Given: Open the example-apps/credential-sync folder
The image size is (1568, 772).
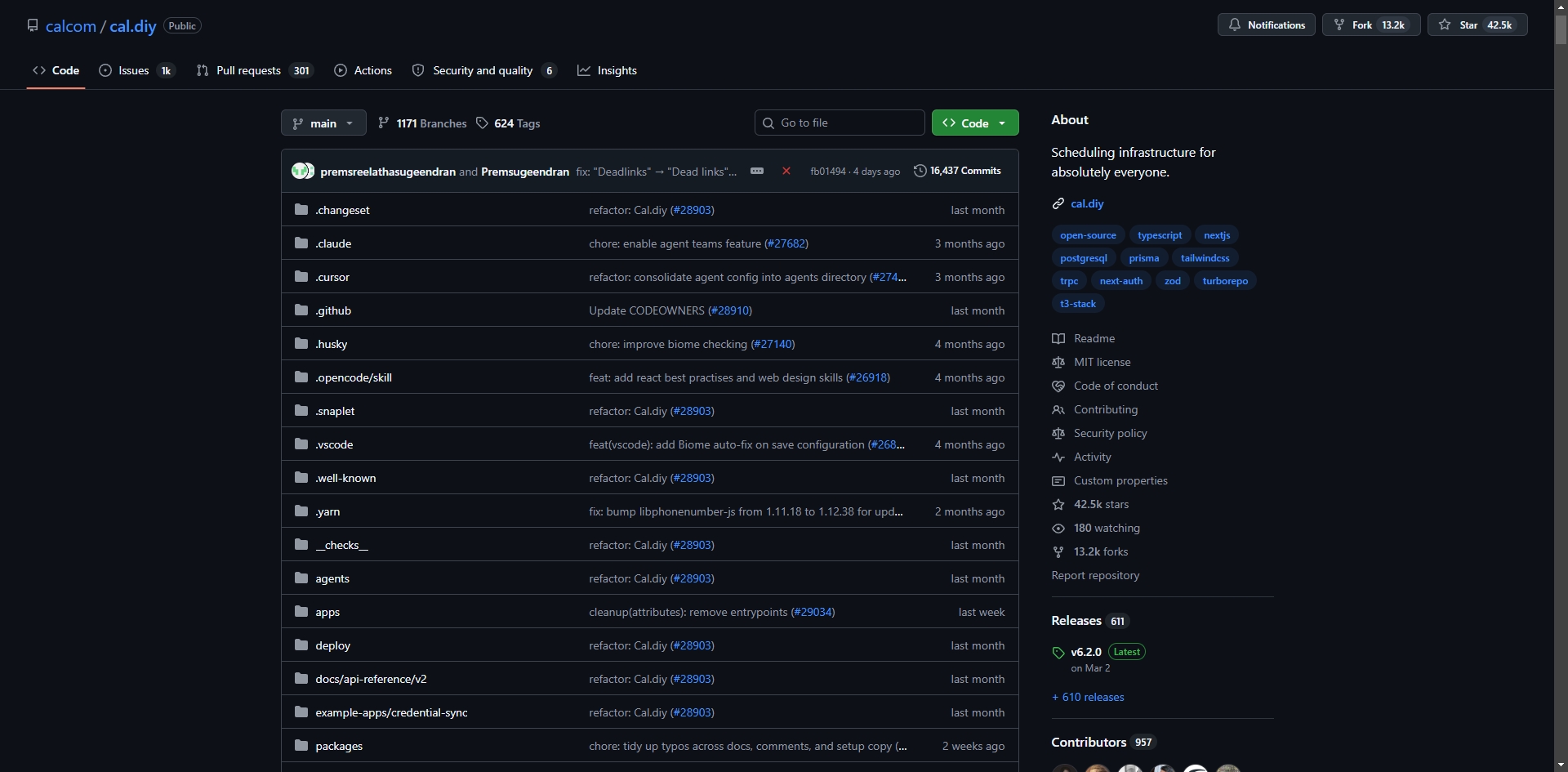Looking at the screenshot, I should click(x=391, y=712).
